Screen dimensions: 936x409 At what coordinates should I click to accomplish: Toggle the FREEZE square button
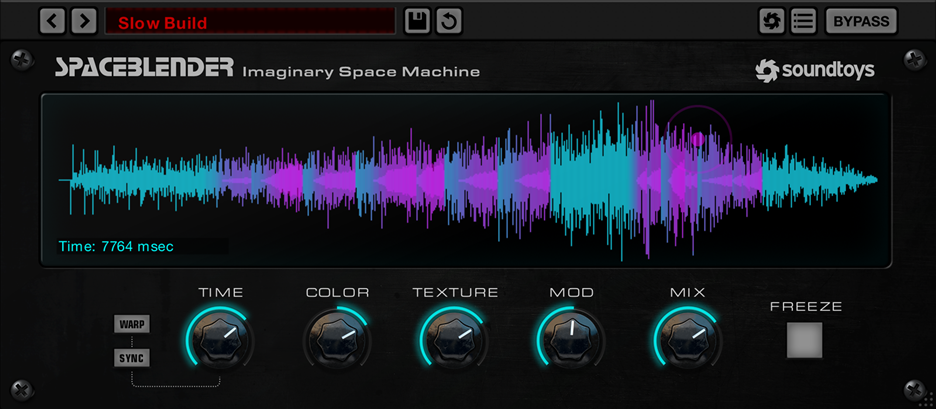click(x=804, y=340)
